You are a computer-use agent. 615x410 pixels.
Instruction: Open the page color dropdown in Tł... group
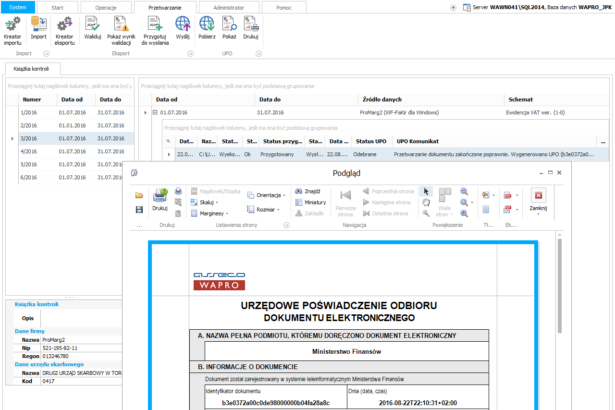(x=493, y=195)
